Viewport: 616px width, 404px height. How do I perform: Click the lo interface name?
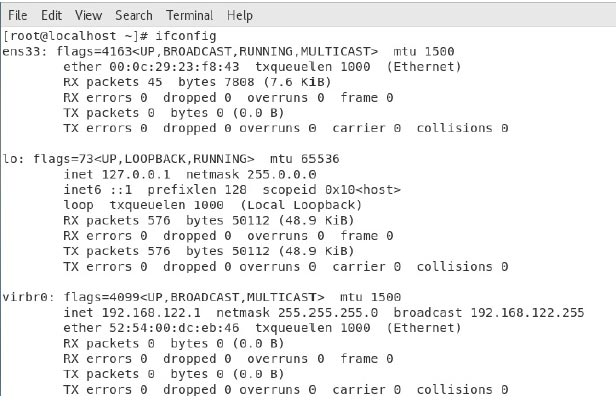click(x=11, y=159)
